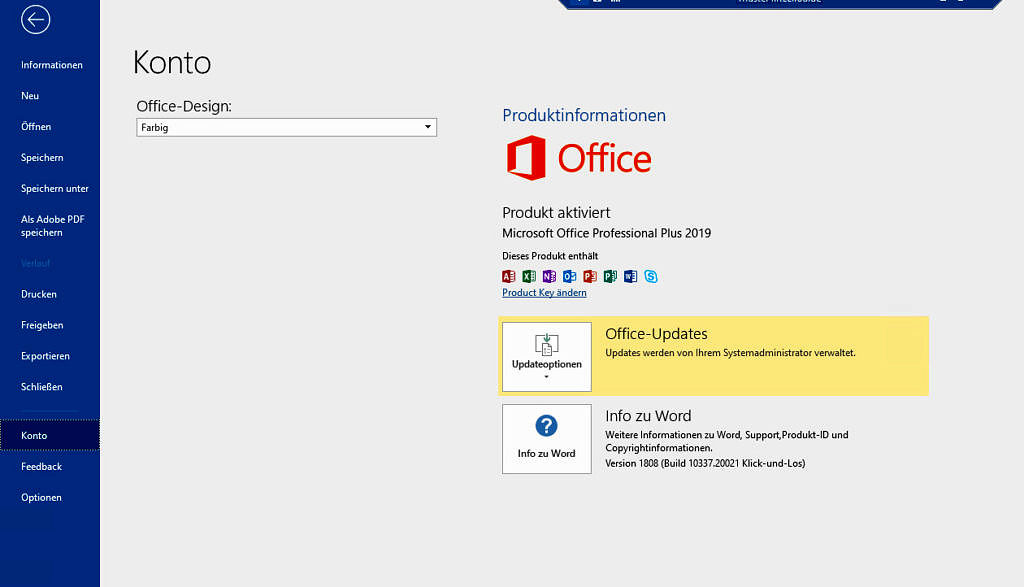This screenshot has height=587, width=1024.
Task: Click the Skype for Business icon
Action: (x=651, y=276)
